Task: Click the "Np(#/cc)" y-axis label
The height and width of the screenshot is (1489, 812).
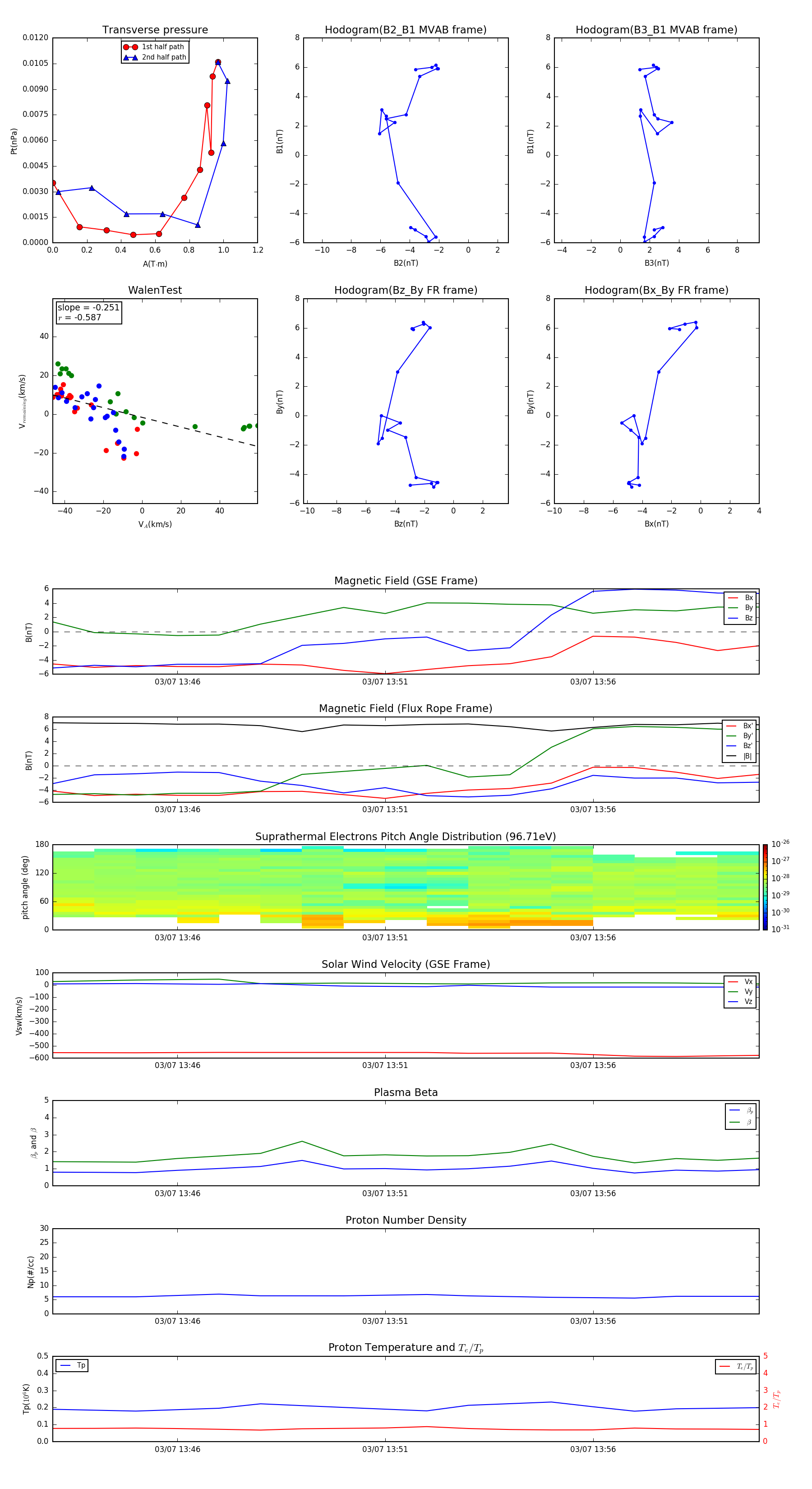Action: [x=31, y=1272]
